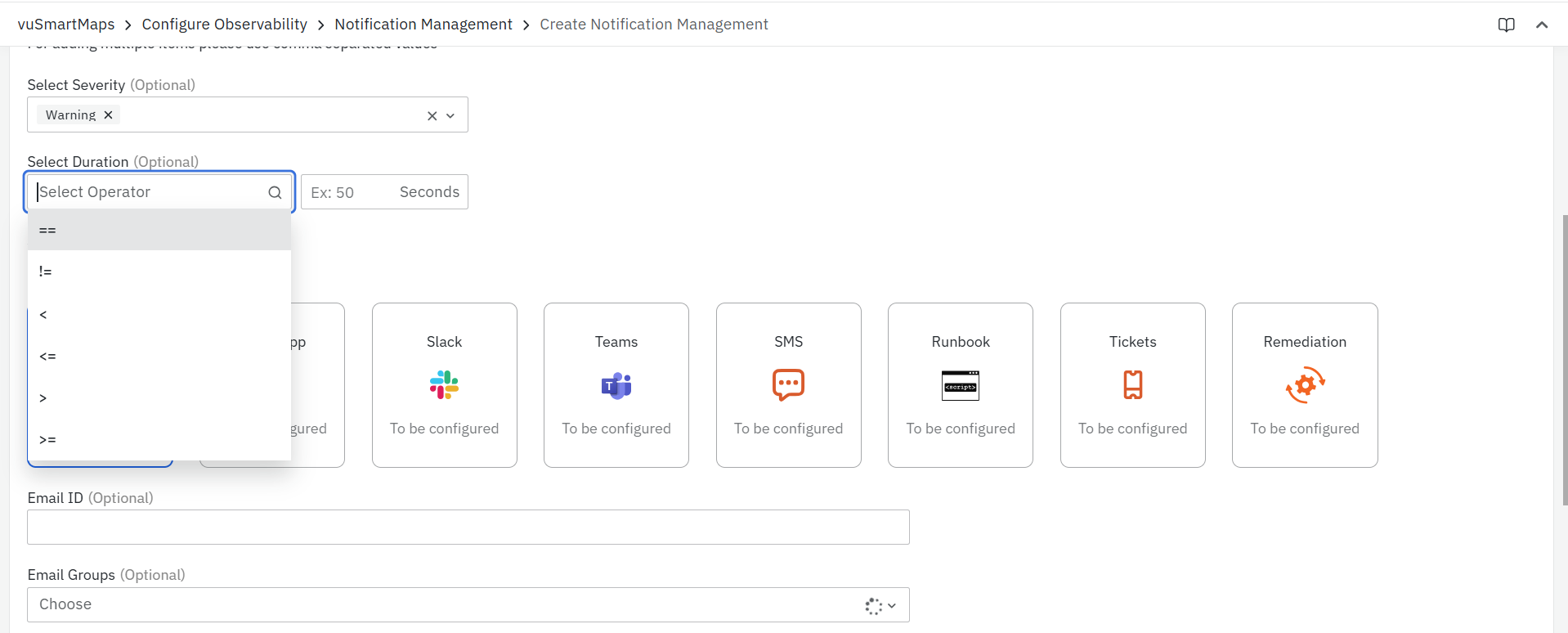Navigate to Configure Observability breadcrumb

[224, 25]
